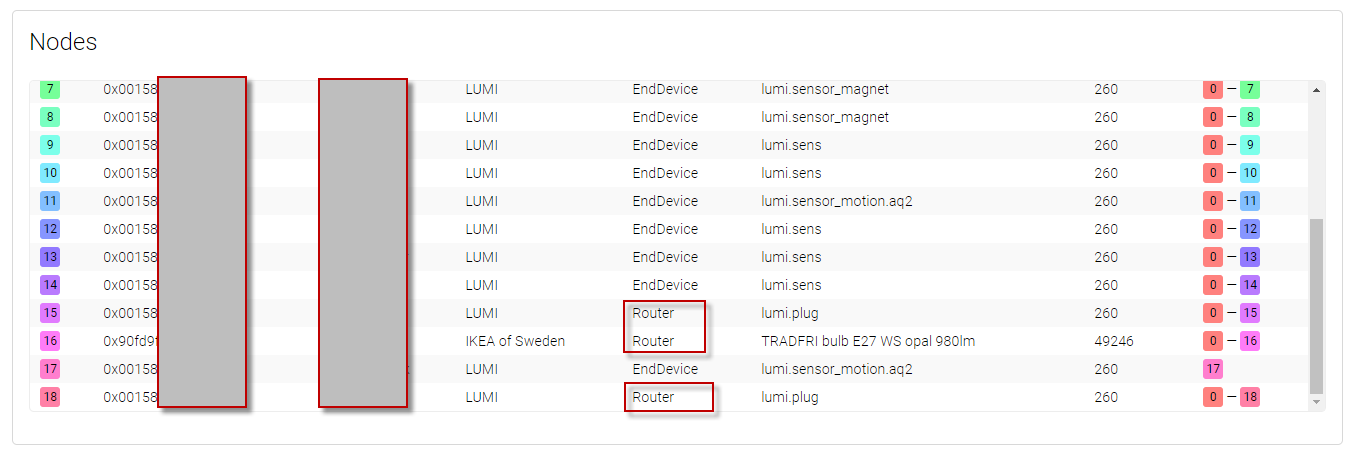Select the blue node 11 badge

click(50, 201)
